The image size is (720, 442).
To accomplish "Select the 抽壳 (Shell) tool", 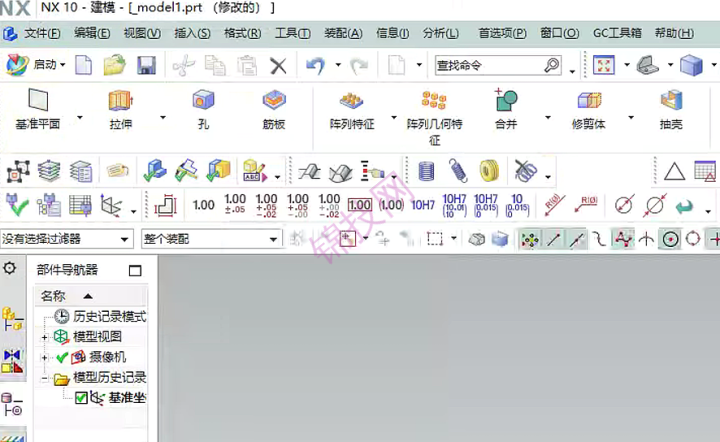I will click(x=670, y=101).
